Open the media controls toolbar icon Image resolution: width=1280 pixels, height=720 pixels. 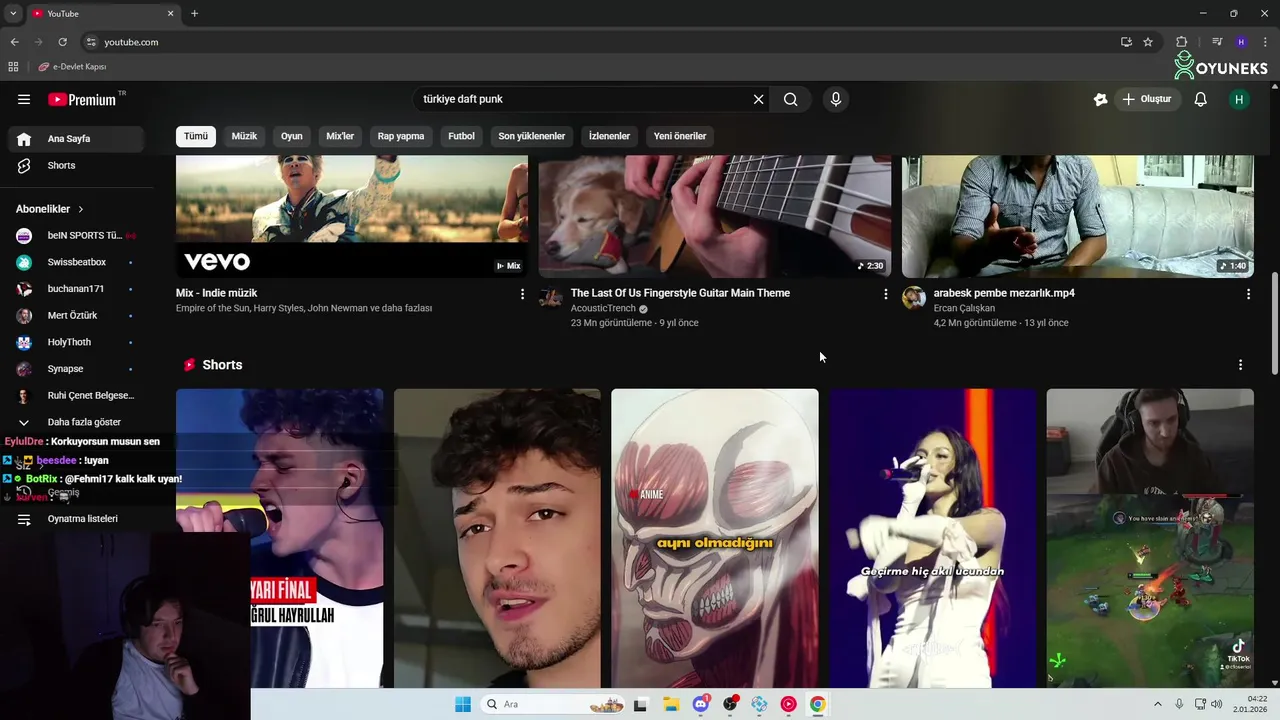1217,42
